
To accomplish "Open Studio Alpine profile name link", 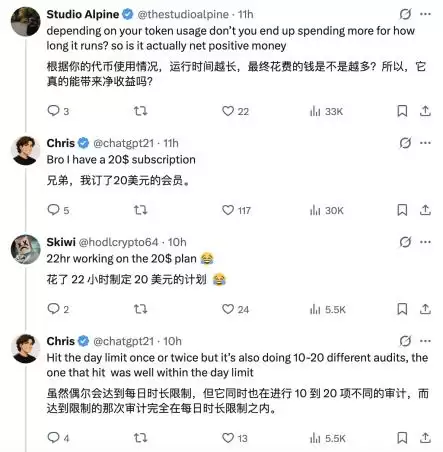I will pos(83,14).
